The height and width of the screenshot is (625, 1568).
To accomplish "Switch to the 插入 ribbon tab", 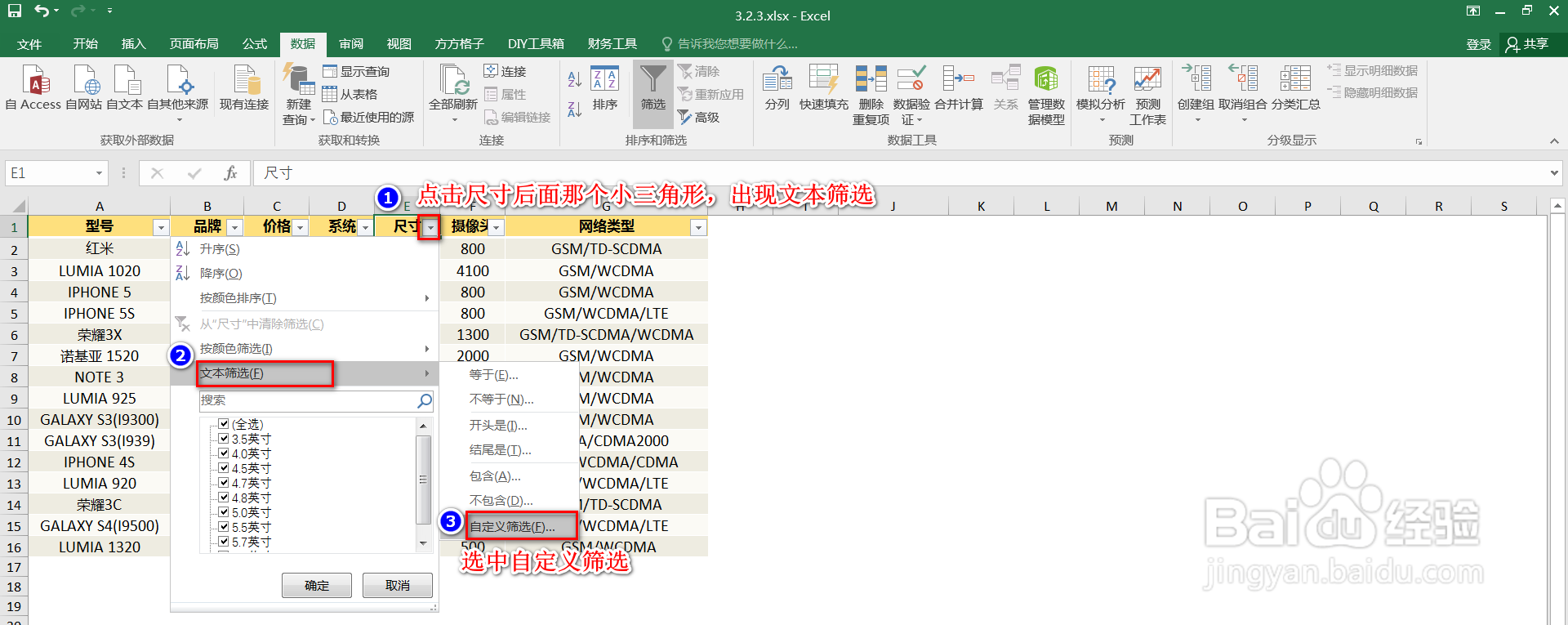I will (133, 44).
